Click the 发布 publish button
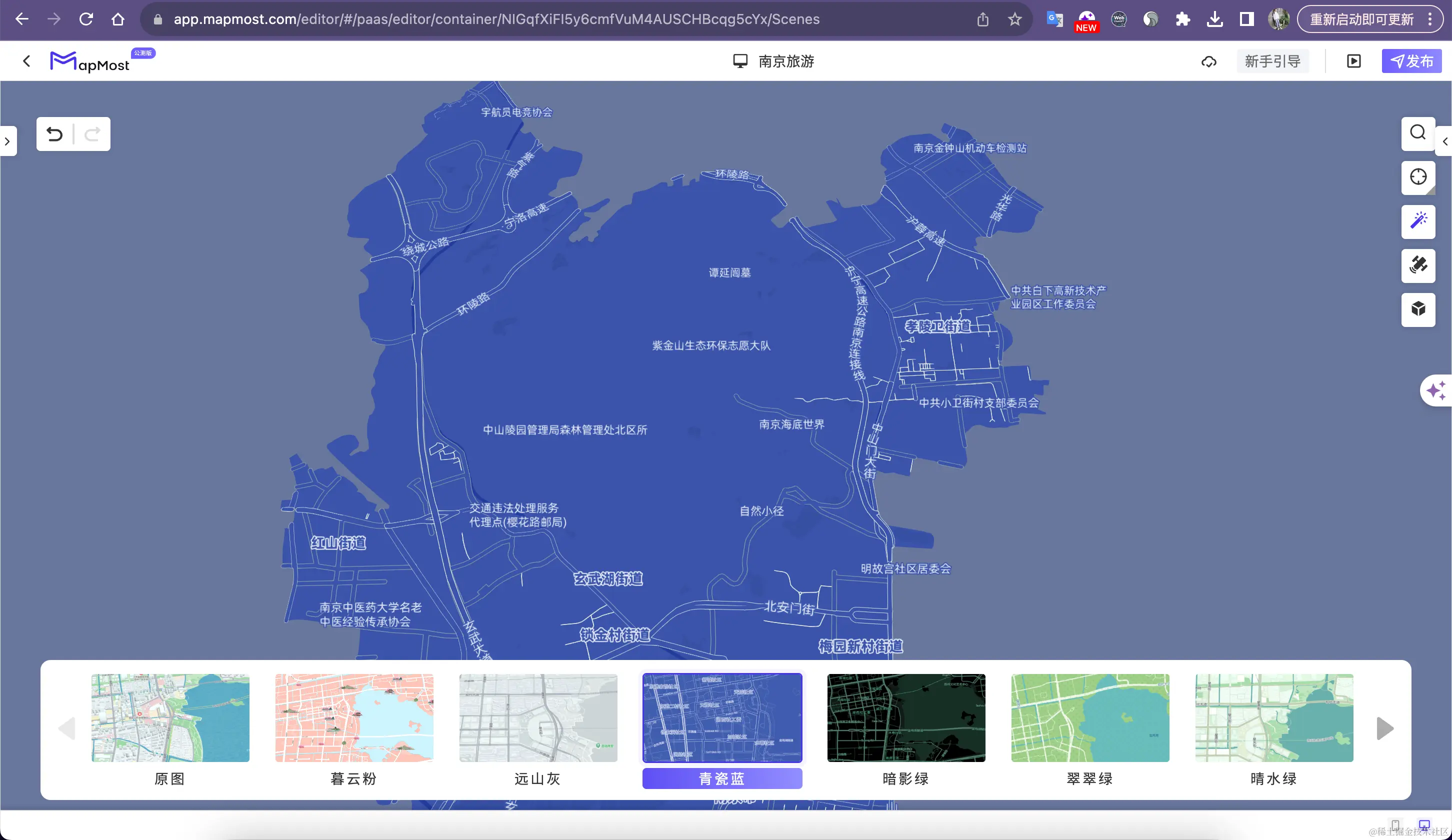This screenshot has height=840, width=1452. click(1411, 61)
